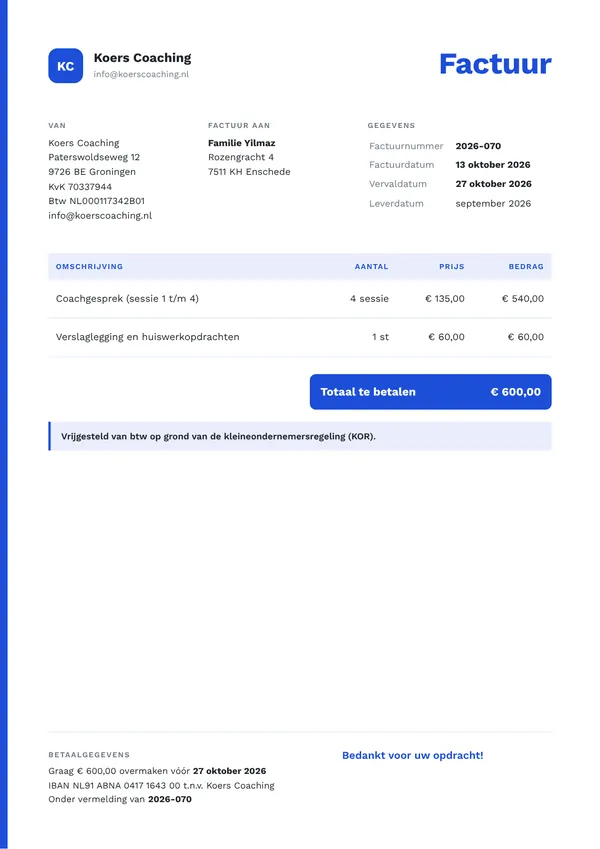Screen dimensions: 600x849
Task: Click the '4 sessie' quantity cell
Action: [x=369, y=298]
